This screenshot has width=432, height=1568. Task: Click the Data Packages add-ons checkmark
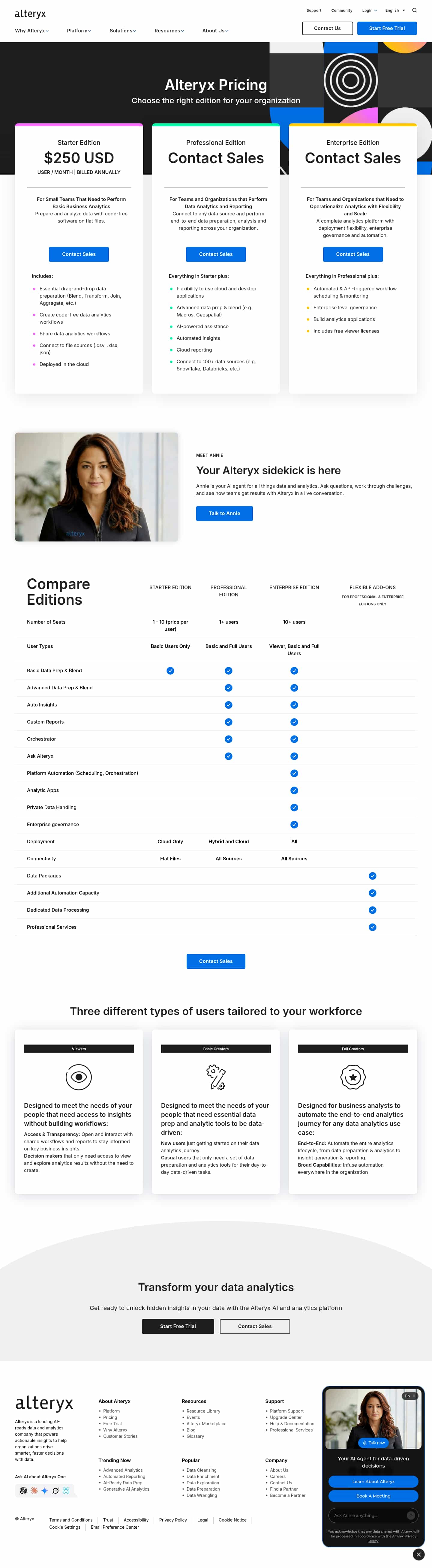click(x=372, y=876)
